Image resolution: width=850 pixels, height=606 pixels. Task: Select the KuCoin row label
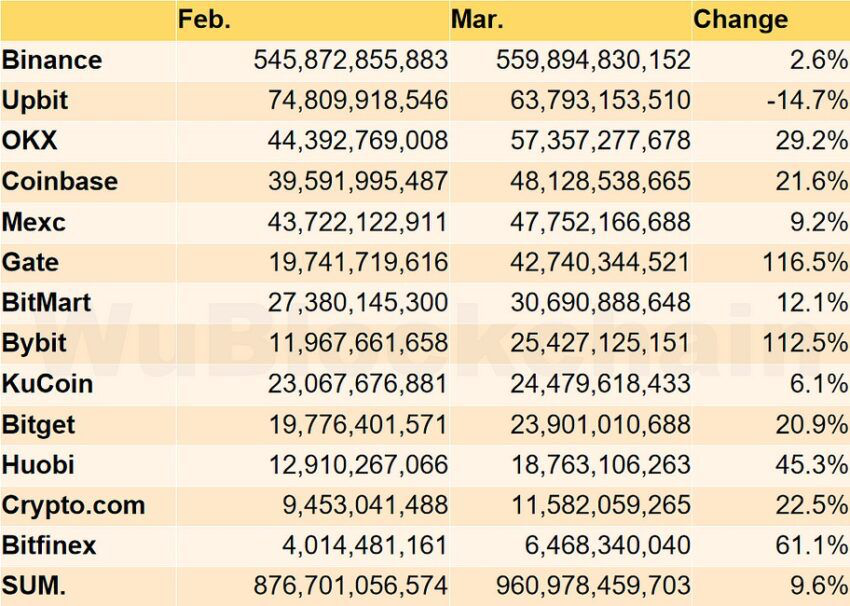coord(47,384)
